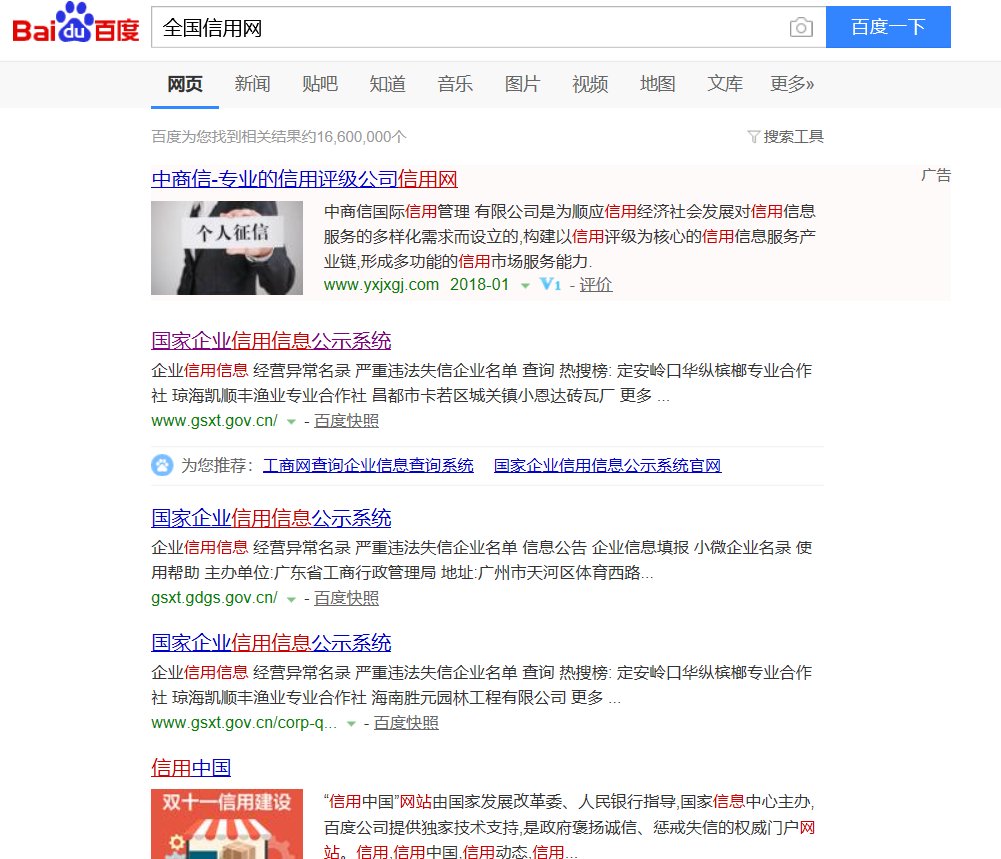Click the camera icon in the search box
1001x859 pixels.
pos(801,27)
